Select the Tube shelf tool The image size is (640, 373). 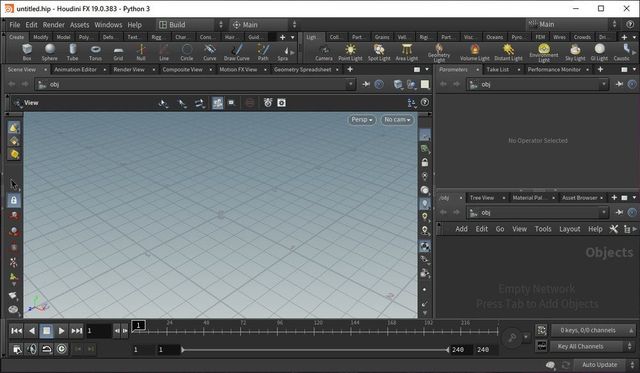click(x=73, y=52)
